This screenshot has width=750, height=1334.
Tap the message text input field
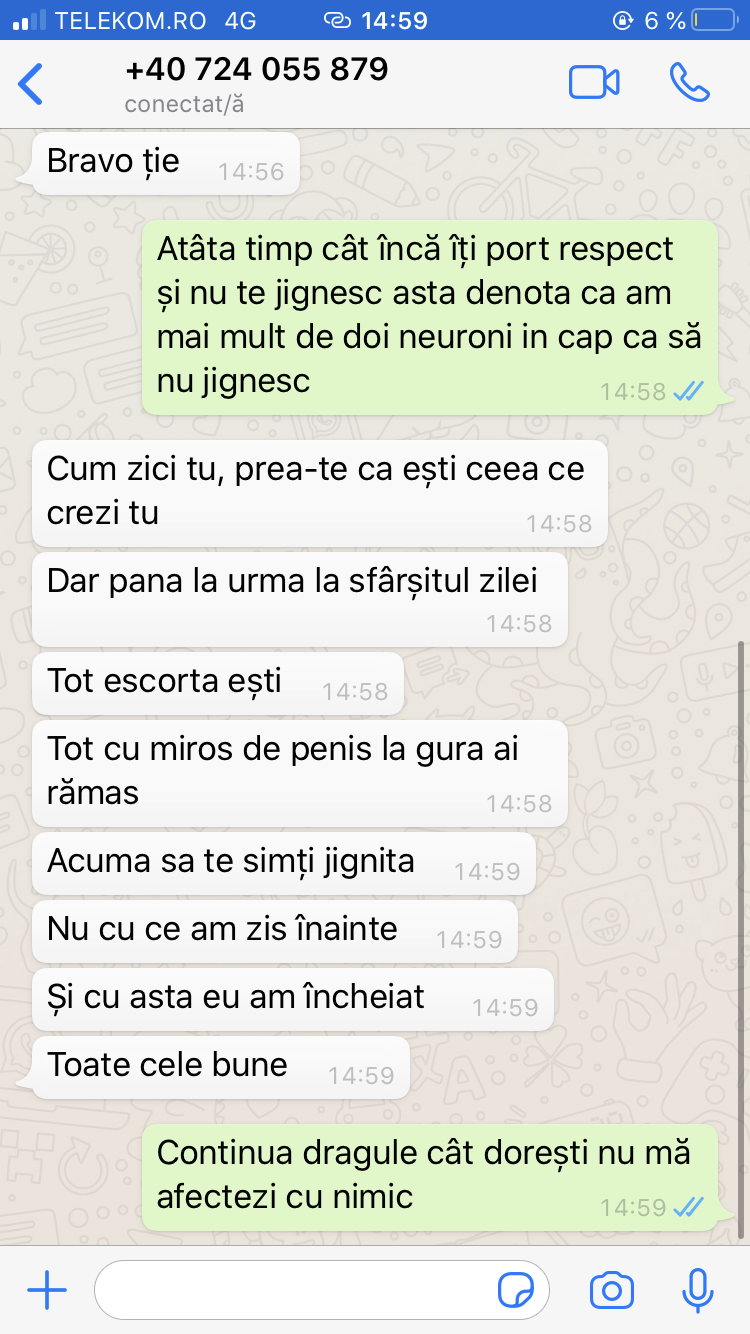click(x=322, y=1291)
